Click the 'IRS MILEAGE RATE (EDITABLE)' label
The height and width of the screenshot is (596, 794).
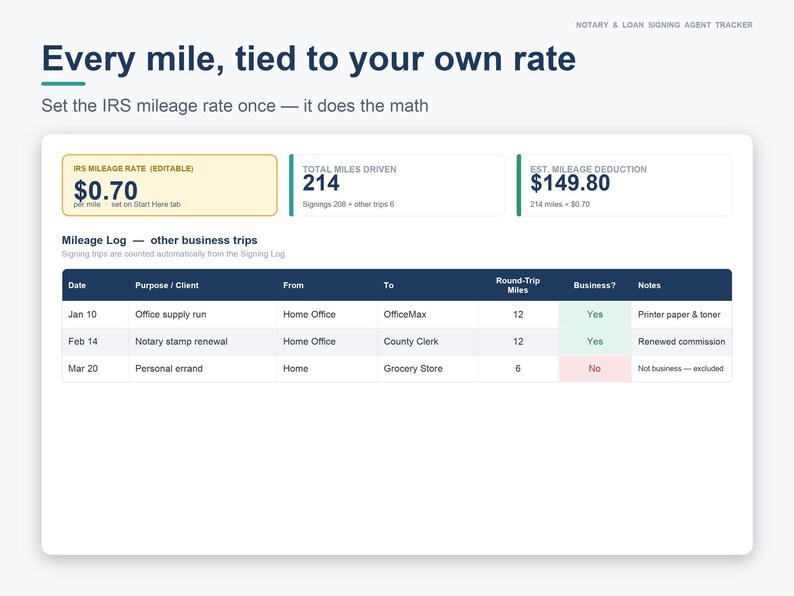point(133,169)
